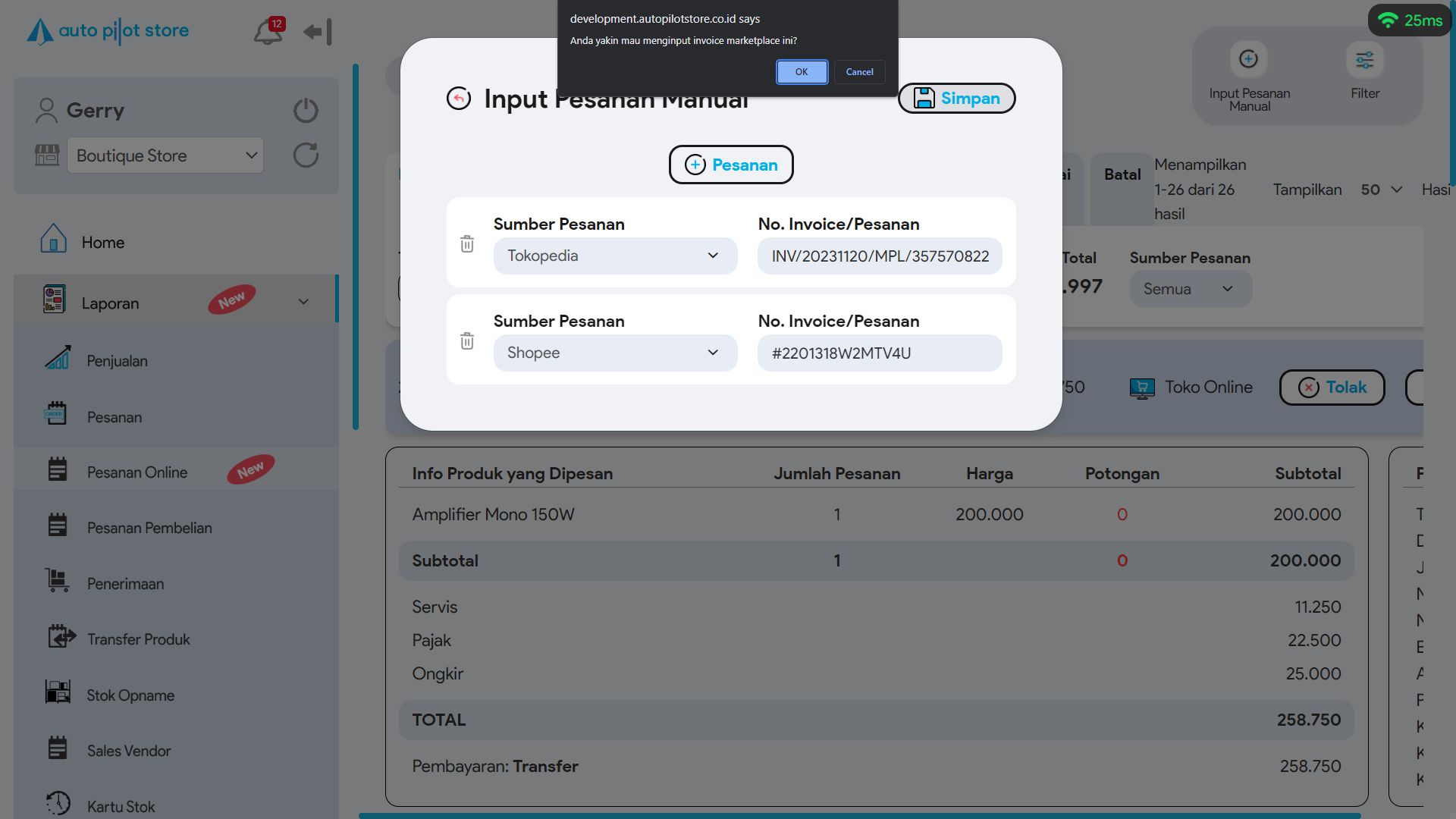This screenshot has width=1456, height=819.
Task: Click the refresh store icon
Action: point(306,155)
